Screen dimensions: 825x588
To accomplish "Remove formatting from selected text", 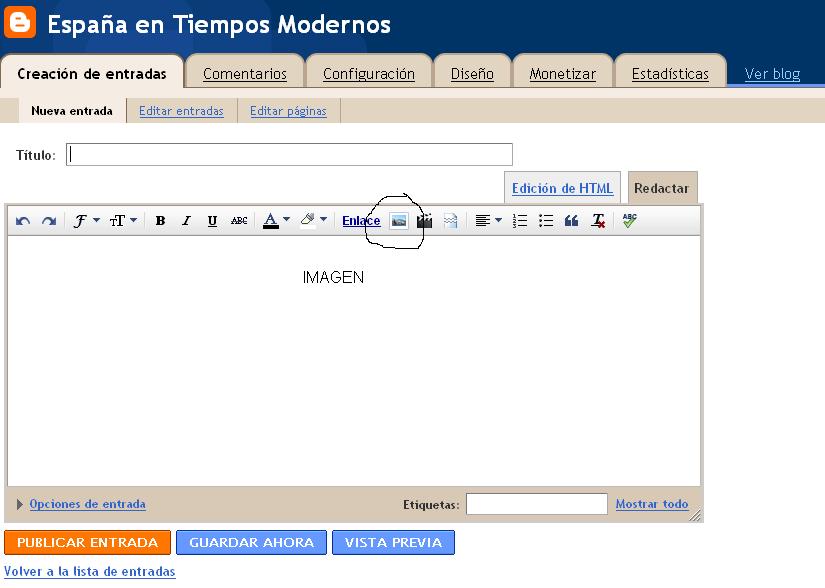I will pyautogui.click(x=598, y=221).
